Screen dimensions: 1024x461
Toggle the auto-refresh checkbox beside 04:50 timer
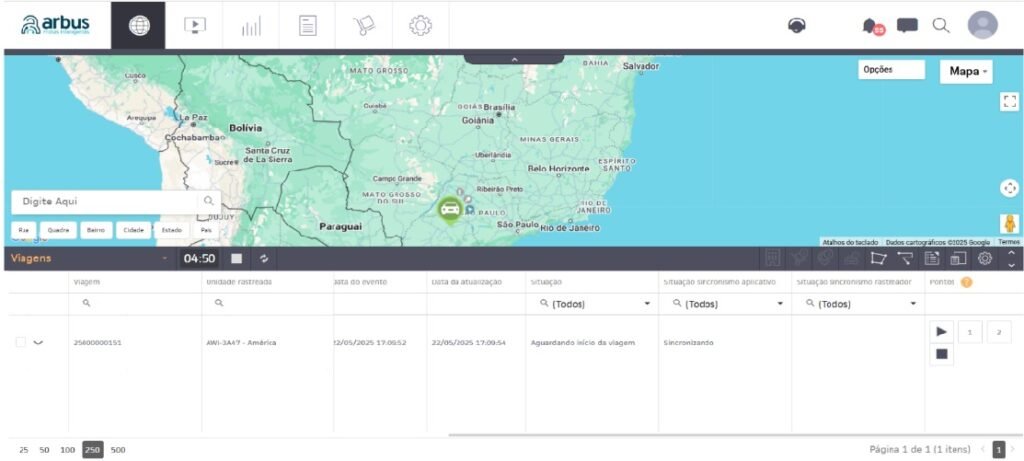[237, 259]
